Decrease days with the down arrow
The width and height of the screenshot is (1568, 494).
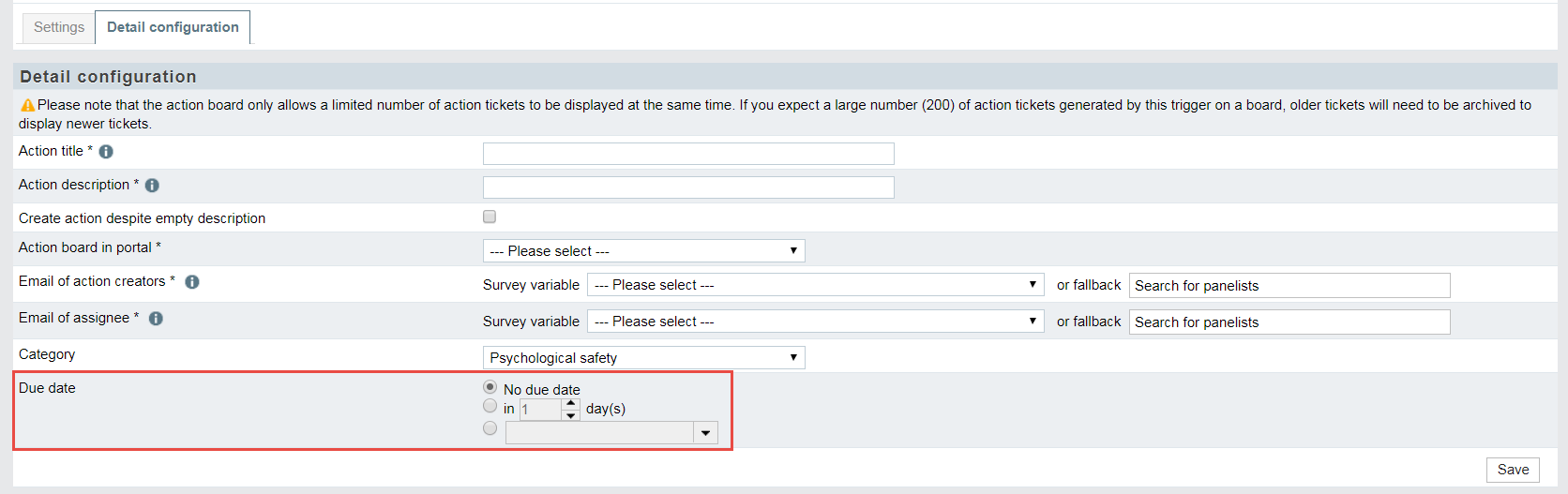point(570,415)
